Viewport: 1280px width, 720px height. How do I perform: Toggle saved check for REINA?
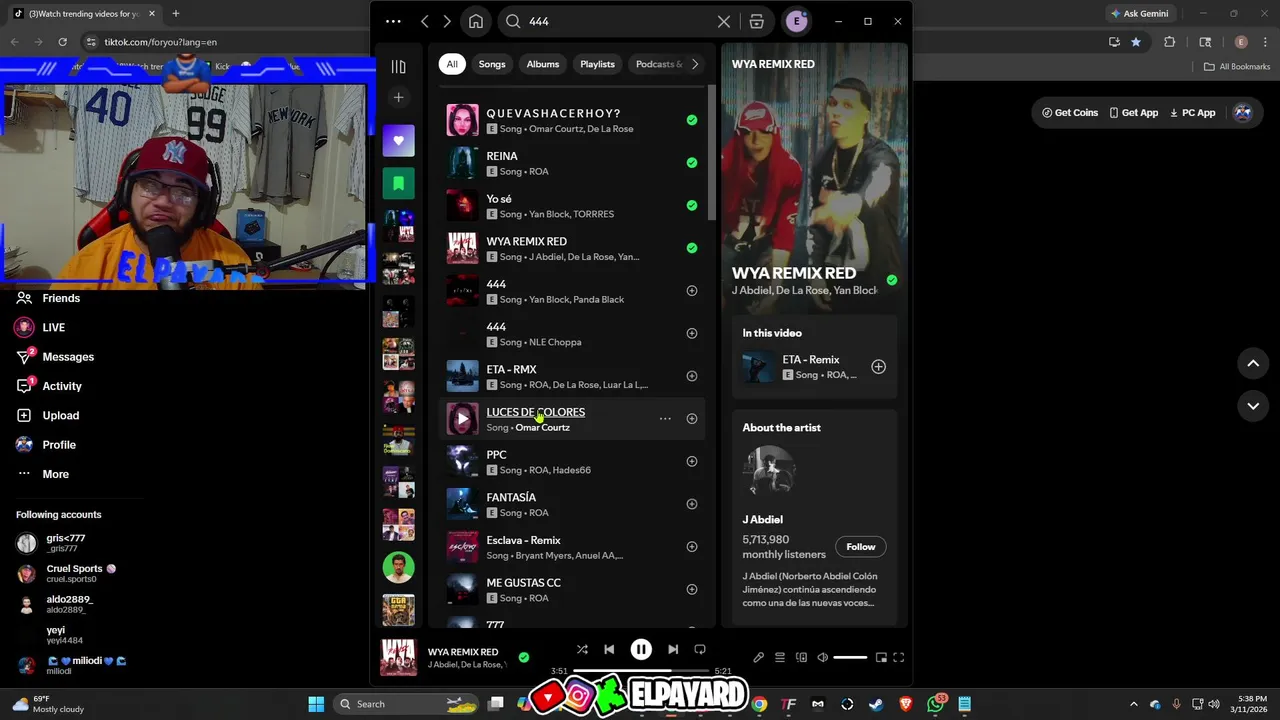(x=692, y=163)
